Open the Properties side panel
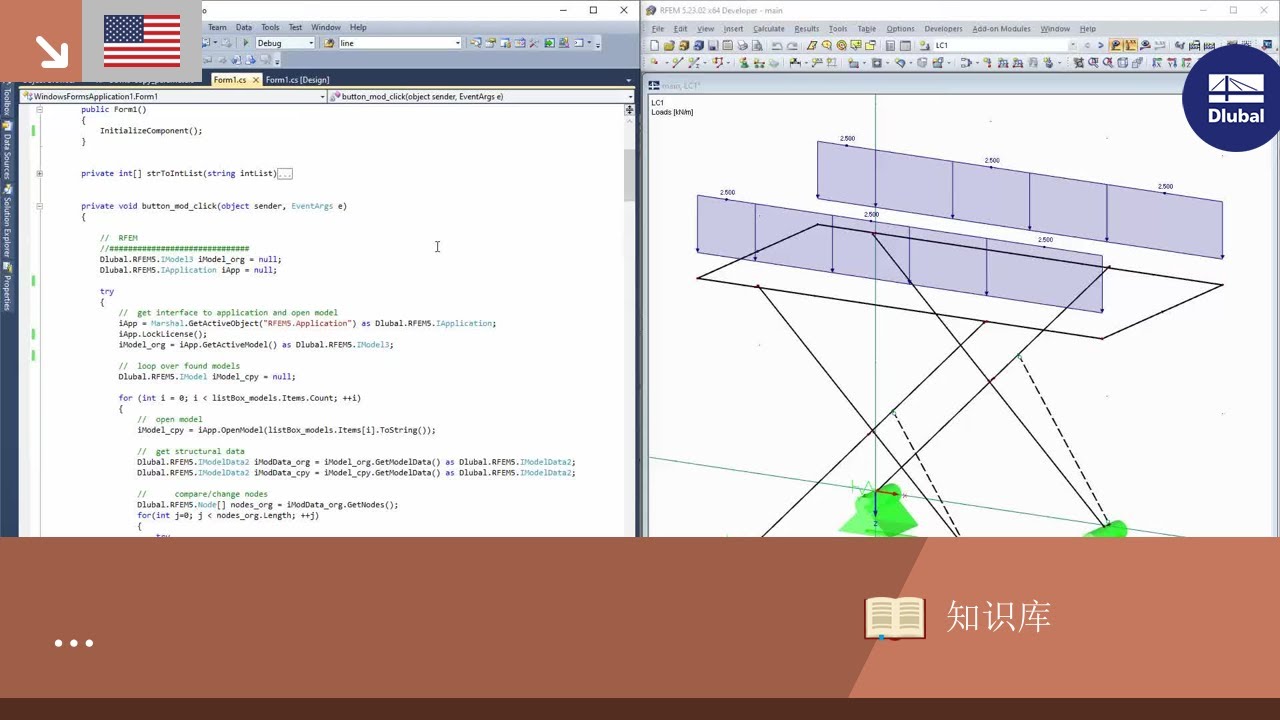The height and width of the screenshot is (720, 1280). [x=6, y=287]
